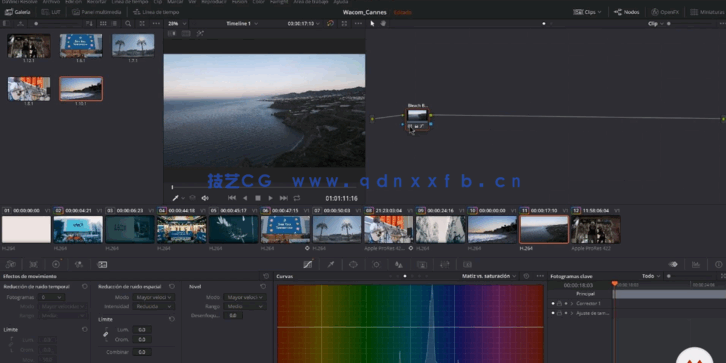This screenshot has width=726, height=363.
Task: Open the Curves palette icon
Action: pyautogui.click(x=308, y=264)
